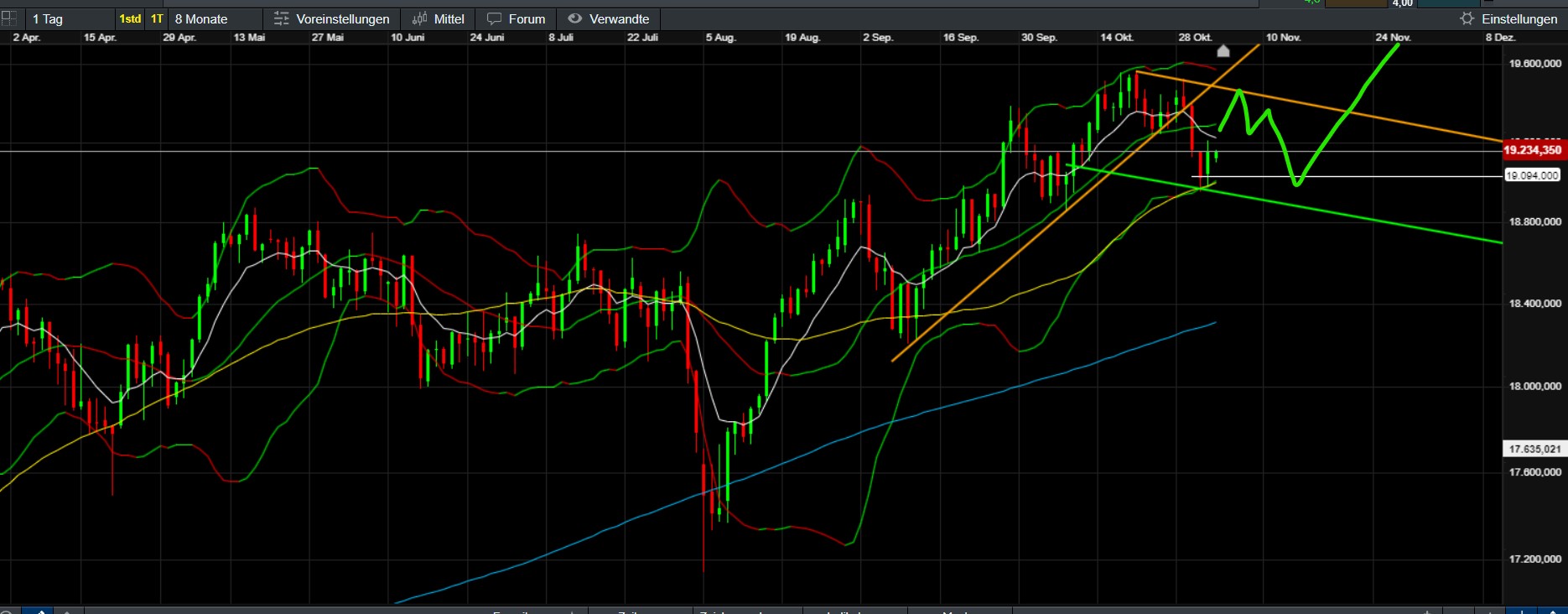
Task: Click the '30 Sep.' date on time axis
Action: (1039, 38)
